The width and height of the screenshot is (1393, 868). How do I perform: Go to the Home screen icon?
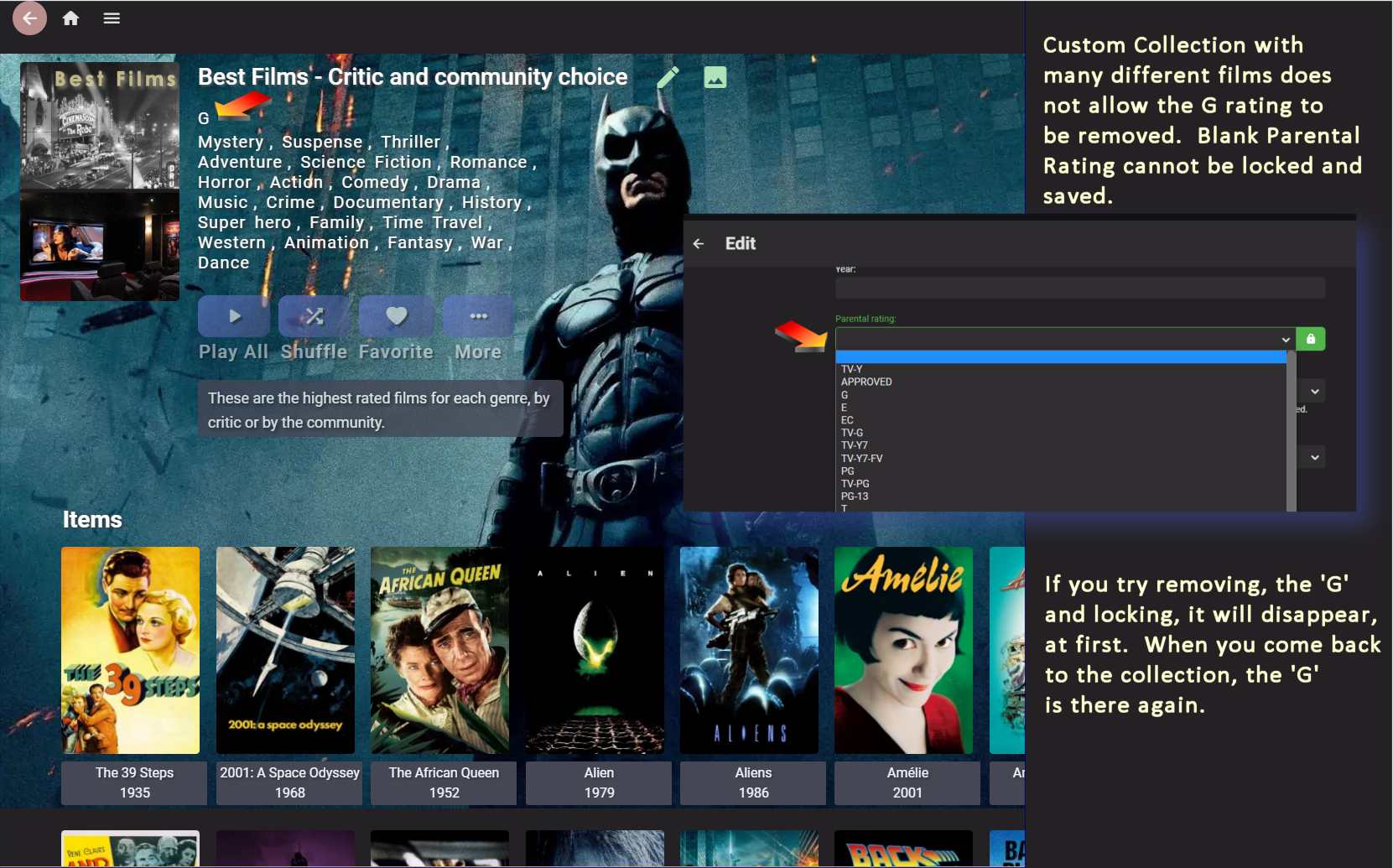(70, 18)
